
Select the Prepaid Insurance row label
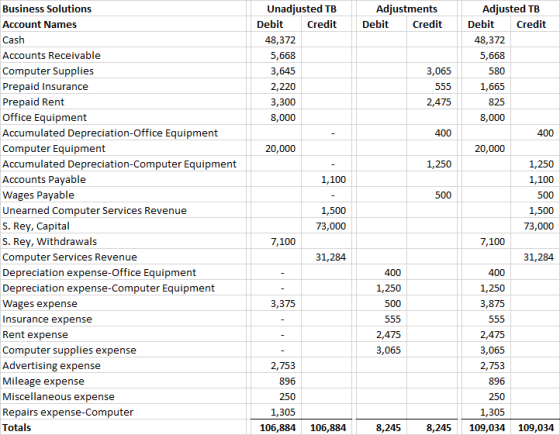click(45, 87)
